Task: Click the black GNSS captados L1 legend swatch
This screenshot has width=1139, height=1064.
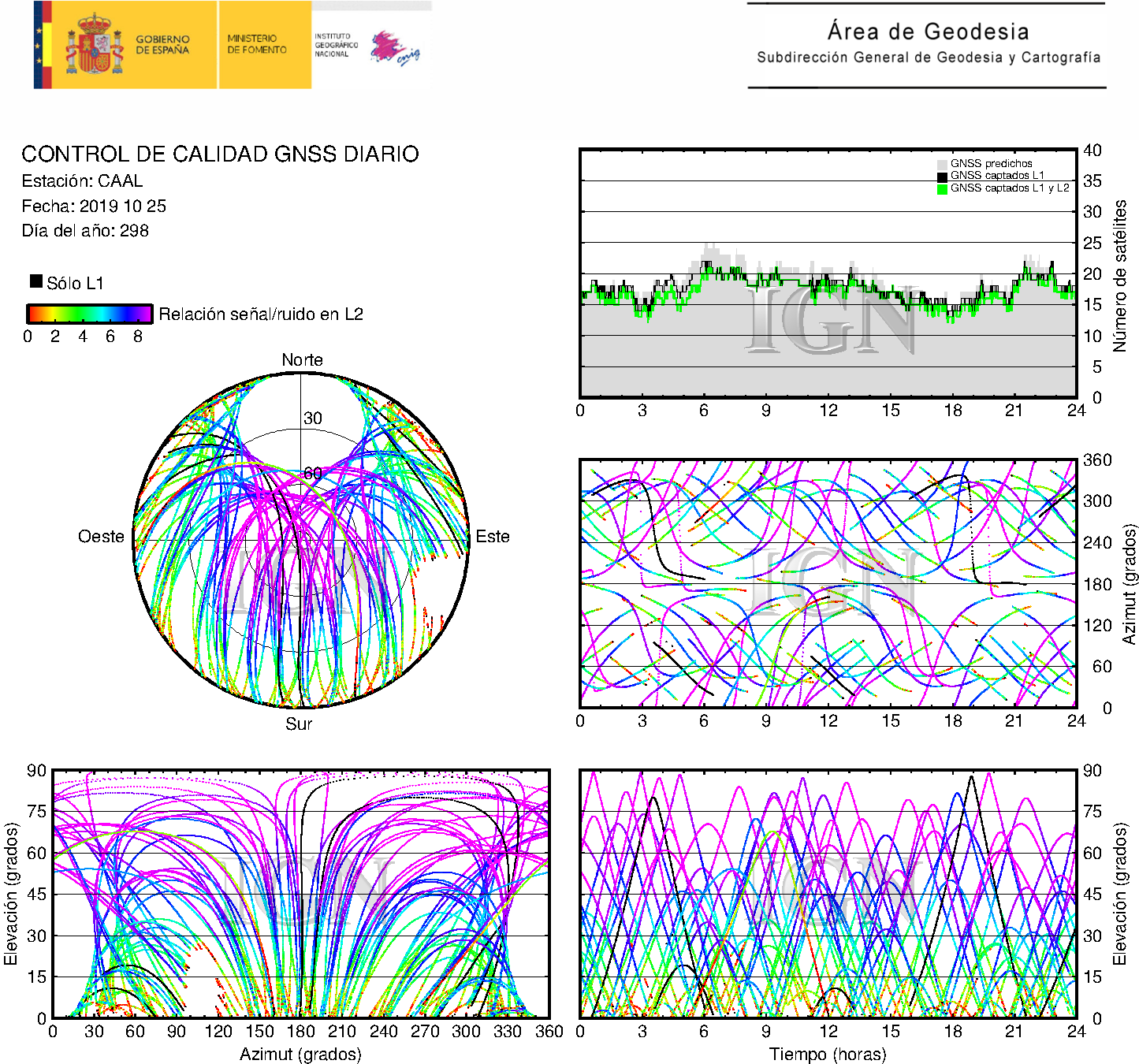Action: tap(942, 177)
